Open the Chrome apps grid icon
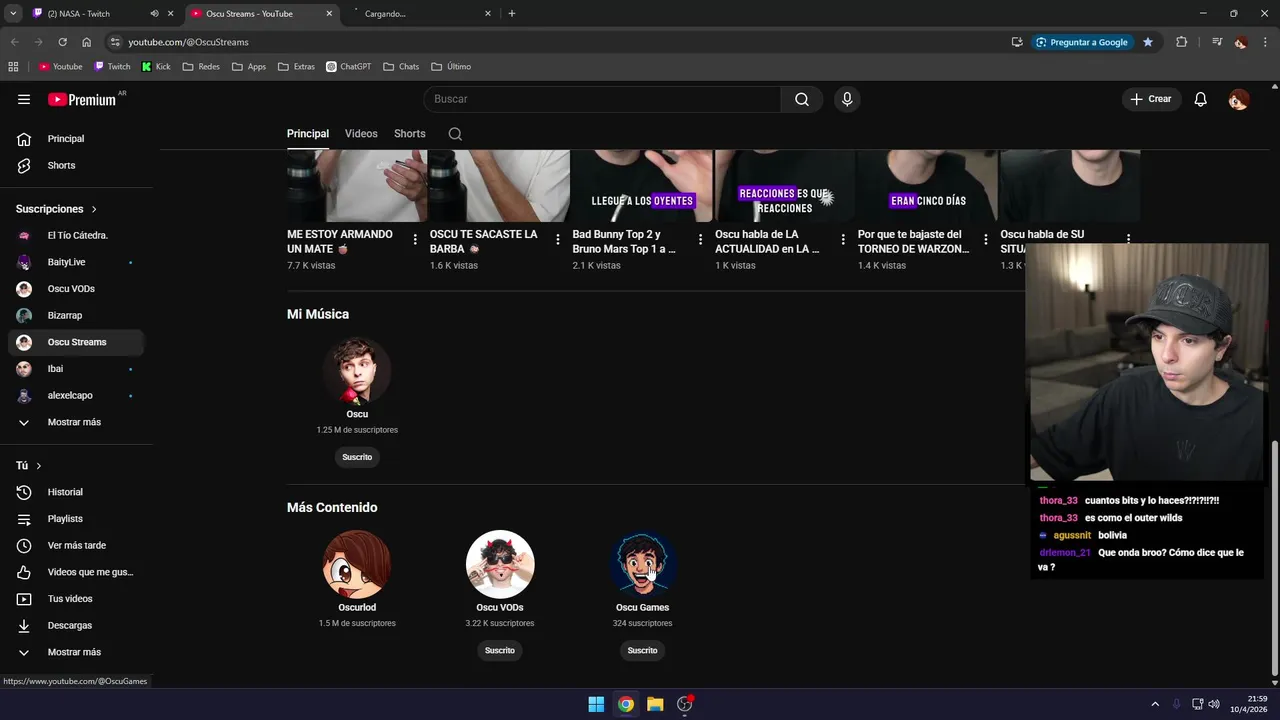Viewport: 1280px width, 720px height. click(x=13, y=67)
